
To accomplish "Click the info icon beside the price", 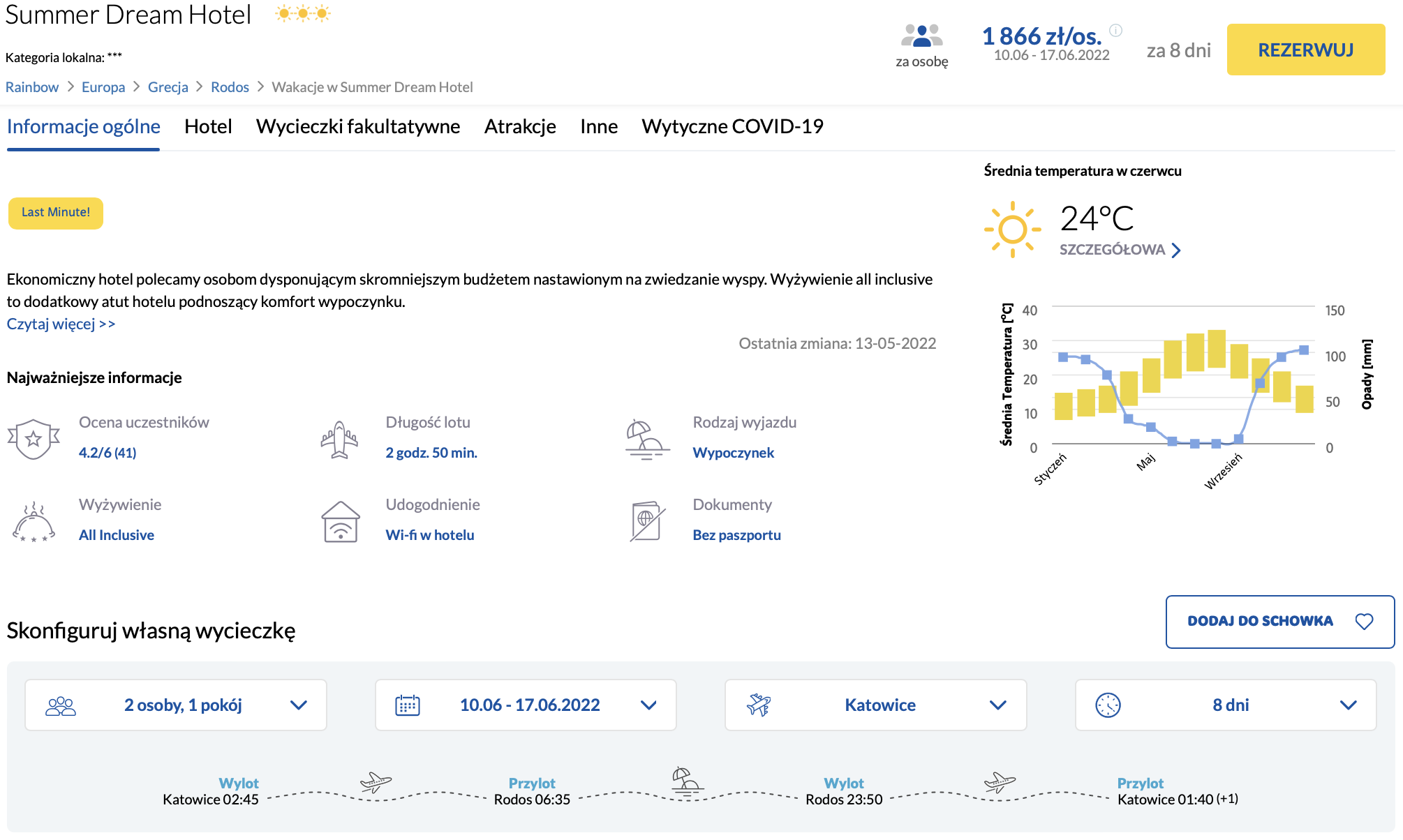I will 1116,30.
